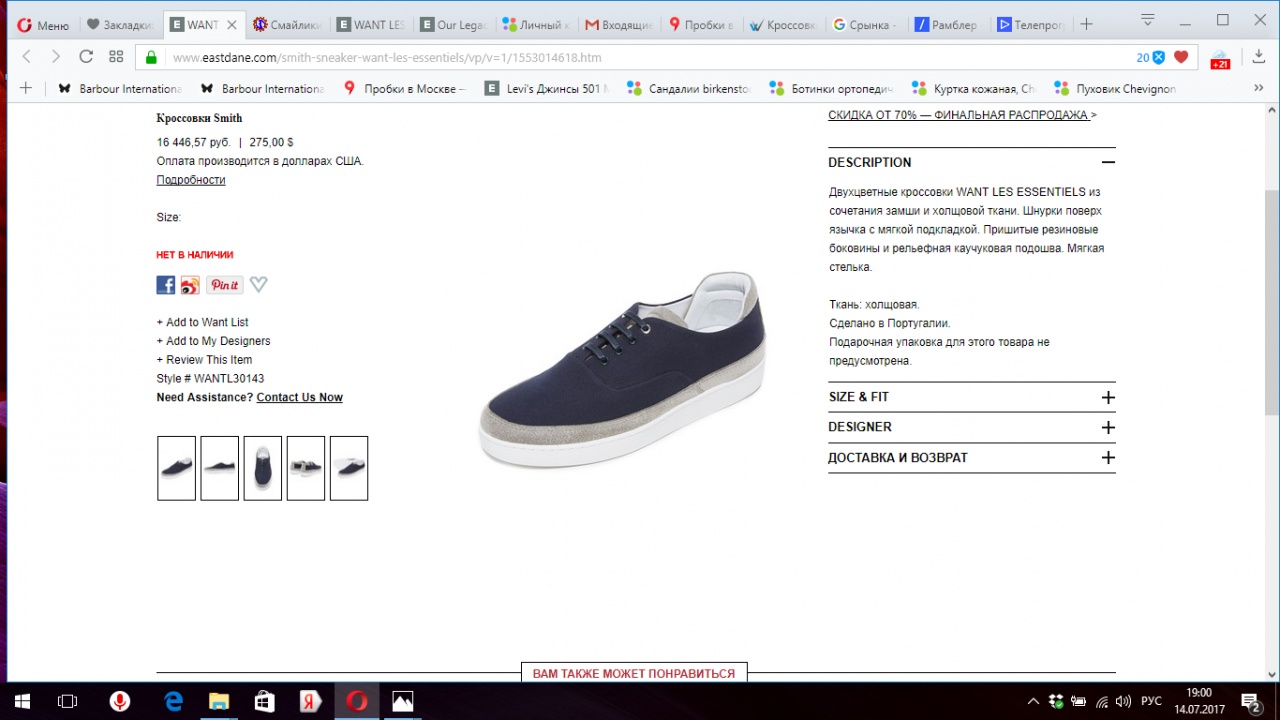Click the Contact Us Now link
Image resolution: width=1280 pixels, height=720 pixels.
299,397
